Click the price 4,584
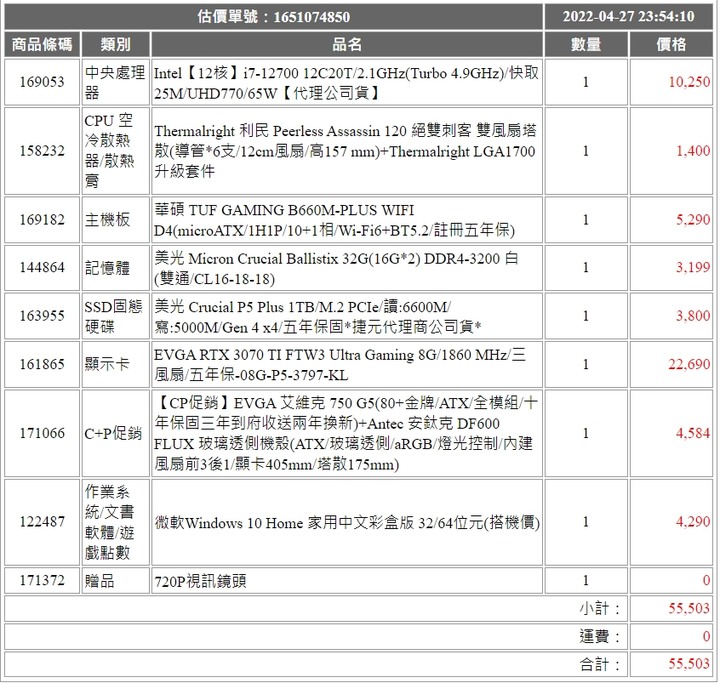The height and width of the screenshot is (683, 720). coord(693,433)
